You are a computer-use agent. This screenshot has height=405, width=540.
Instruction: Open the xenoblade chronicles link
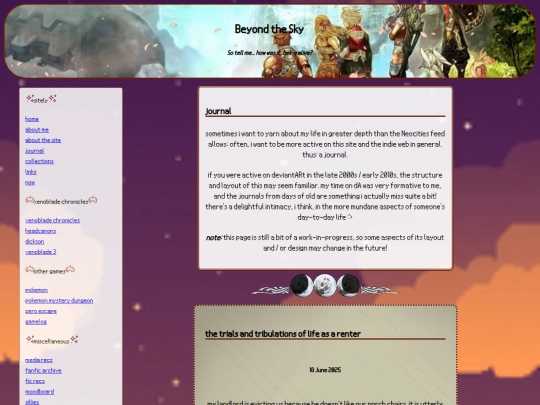(52, 220)
